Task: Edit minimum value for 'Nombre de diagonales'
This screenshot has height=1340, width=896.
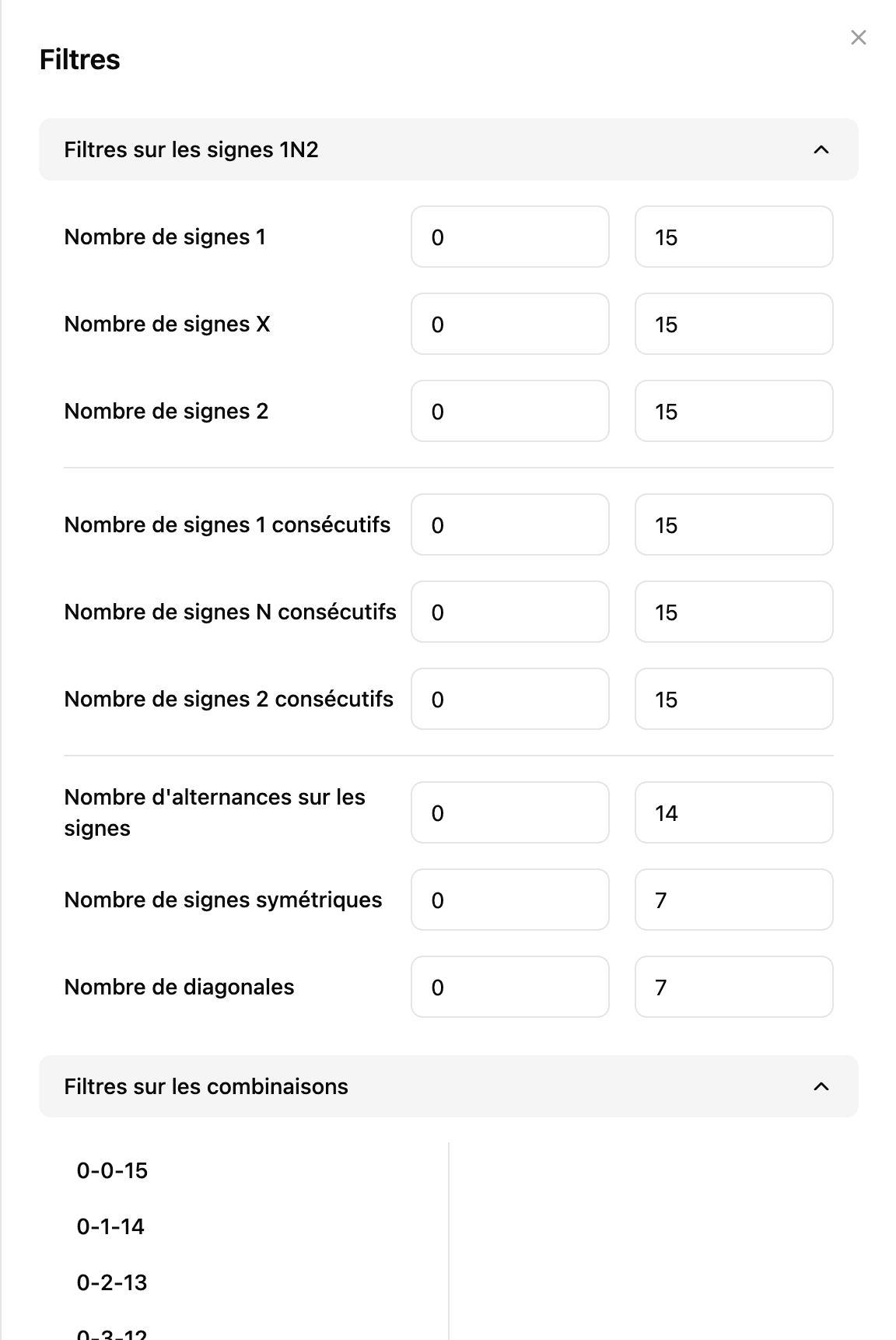Action: click(510, 987)
